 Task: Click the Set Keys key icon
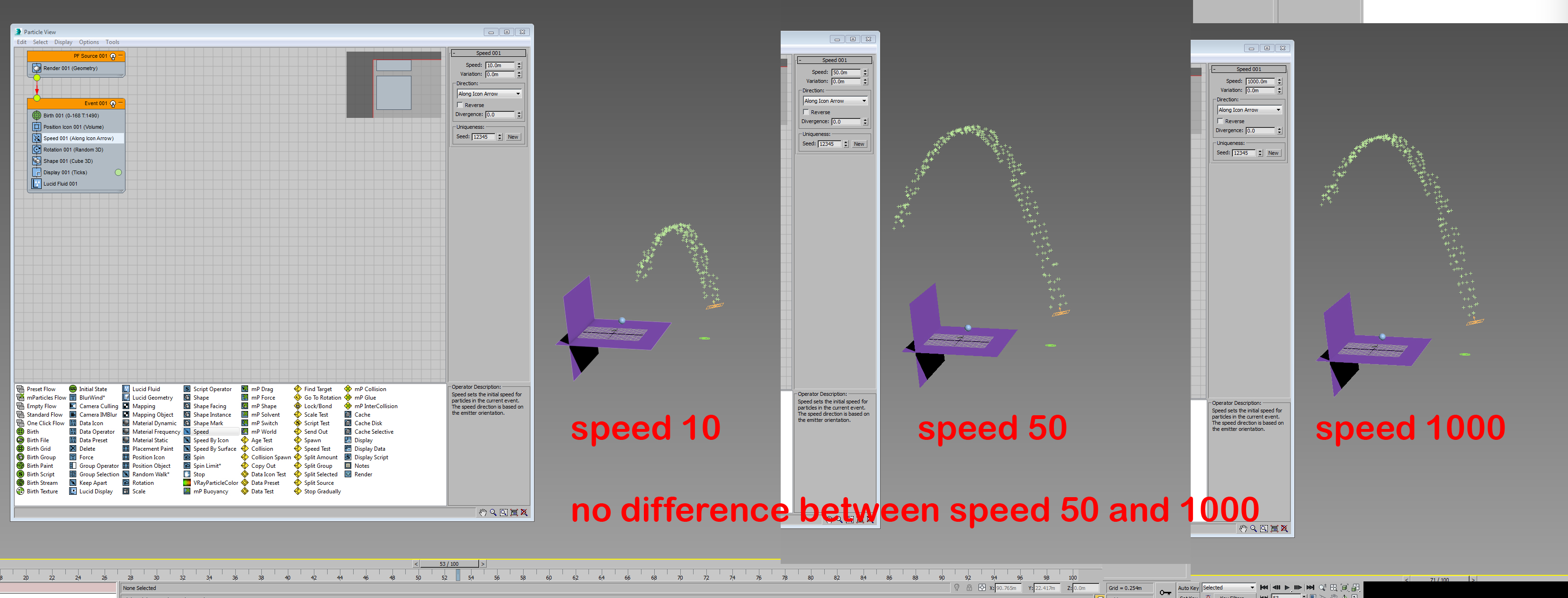click(x=1165, y=592)
